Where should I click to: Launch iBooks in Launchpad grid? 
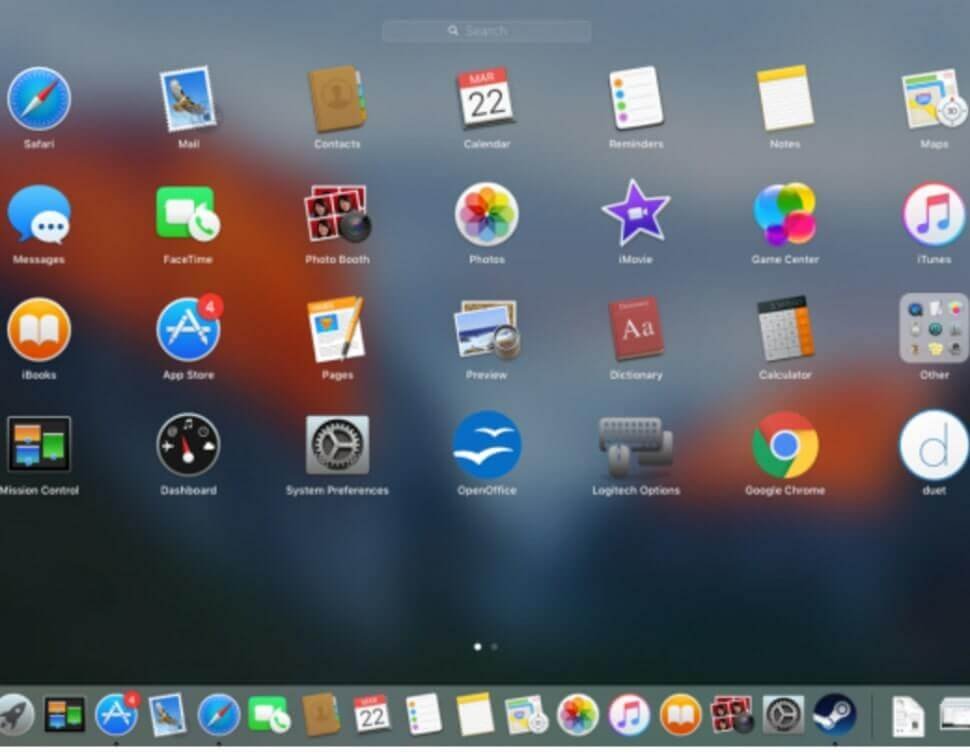click(39, 330)
